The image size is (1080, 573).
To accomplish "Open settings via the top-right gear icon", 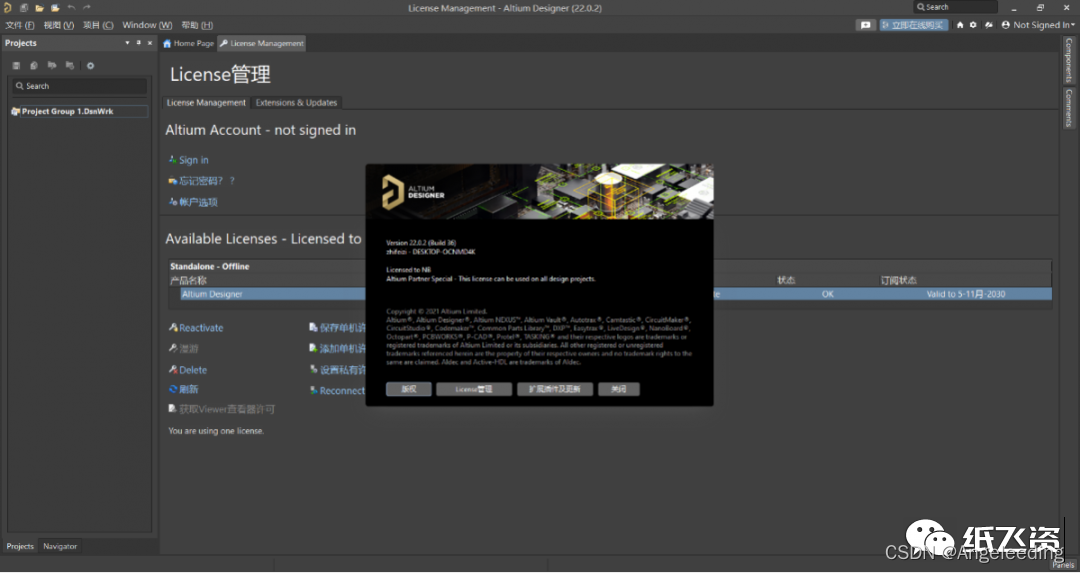I will (x=973, y=25).
